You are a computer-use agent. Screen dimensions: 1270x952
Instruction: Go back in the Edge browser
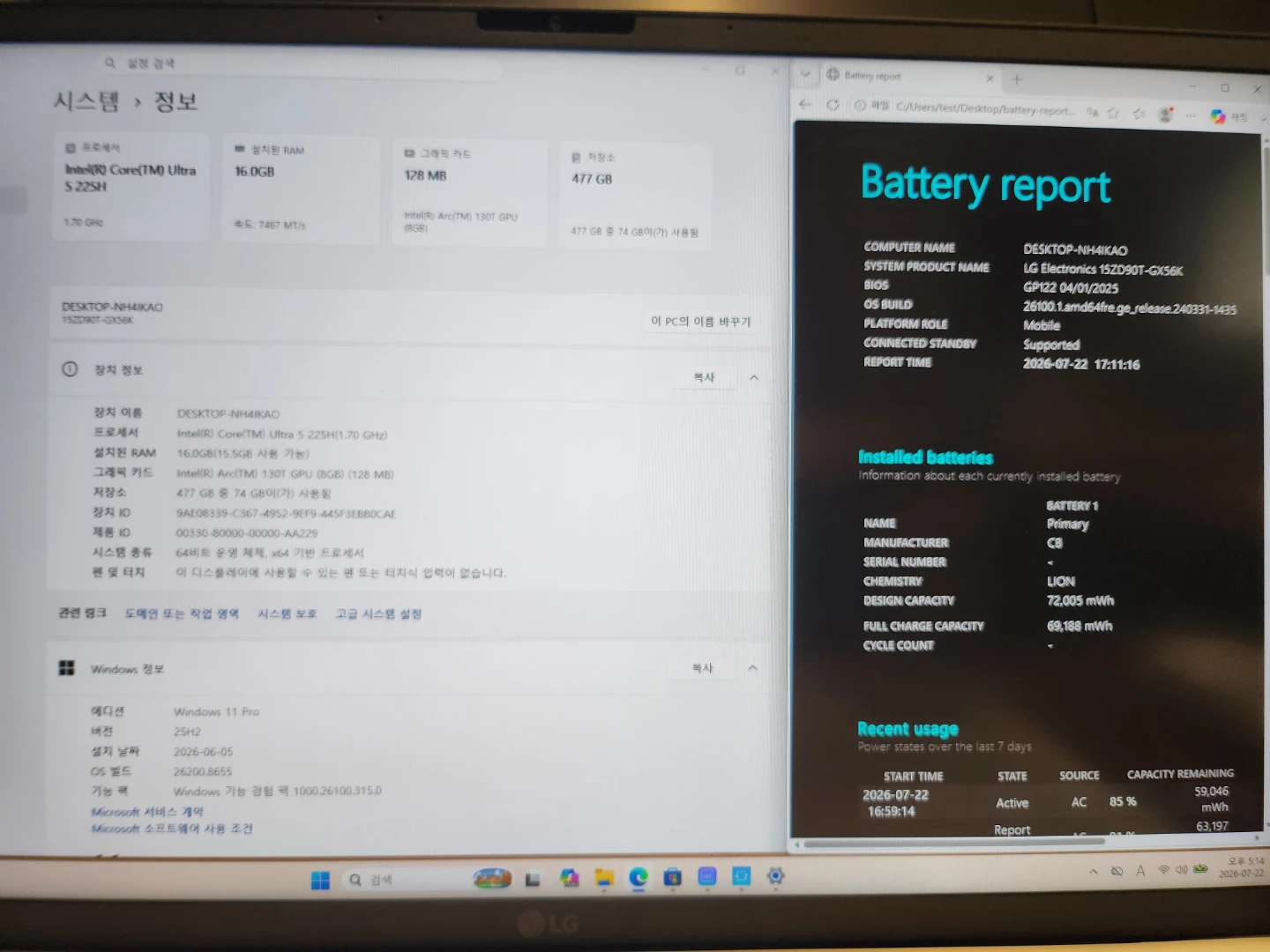point(805,104)
